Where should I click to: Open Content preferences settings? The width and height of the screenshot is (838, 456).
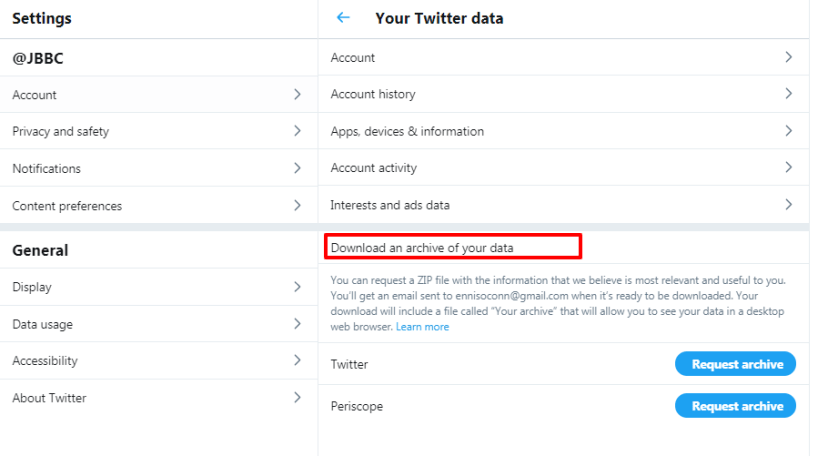[67, 206]
